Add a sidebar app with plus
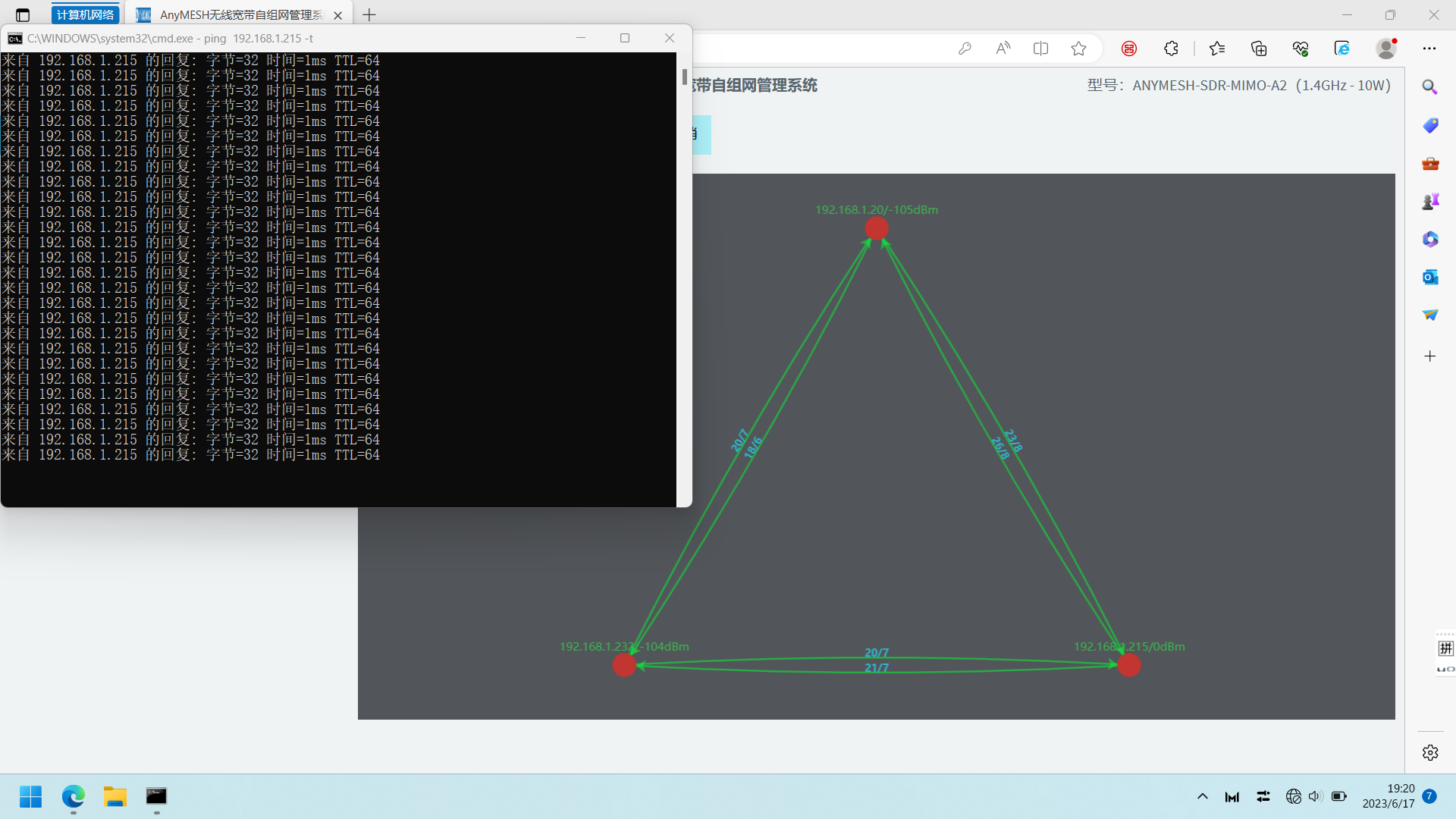Screen dimensions: 1456x819 1430,356
